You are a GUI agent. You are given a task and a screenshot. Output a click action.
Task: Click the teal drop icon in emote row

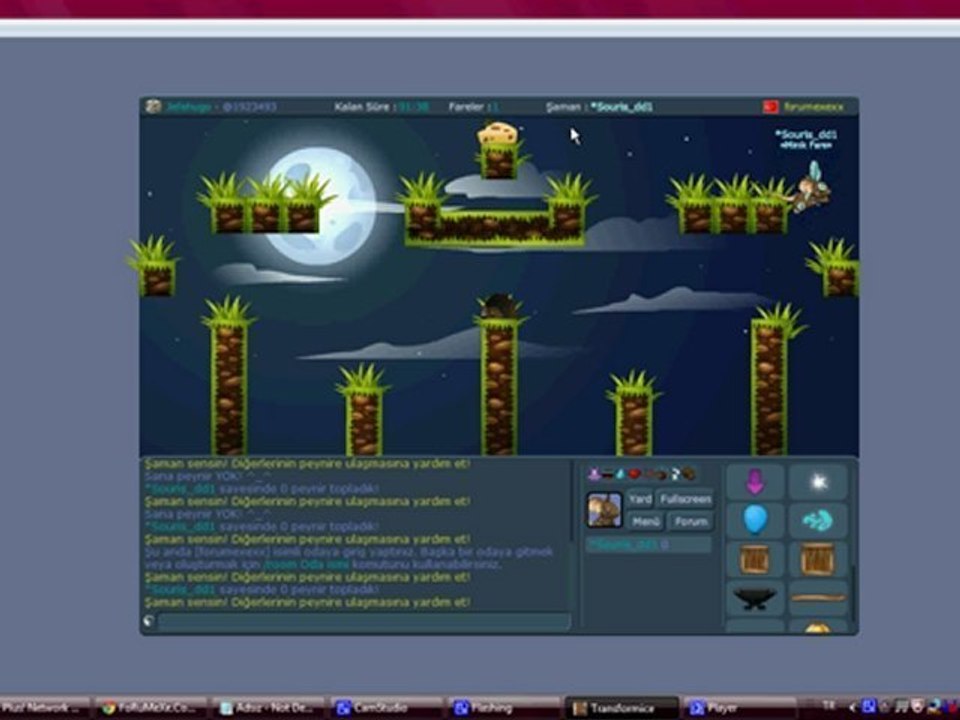[x=621, y=473]
